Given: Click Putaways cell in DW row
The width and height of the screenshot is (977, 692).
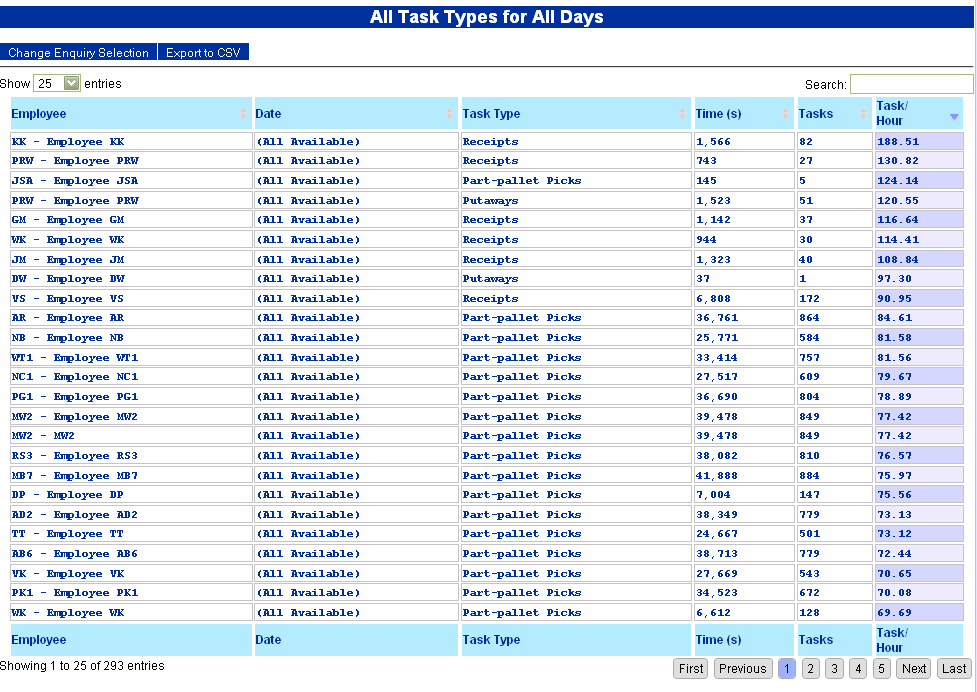Looking at the screenshot, I should click(x=575, y=278).
